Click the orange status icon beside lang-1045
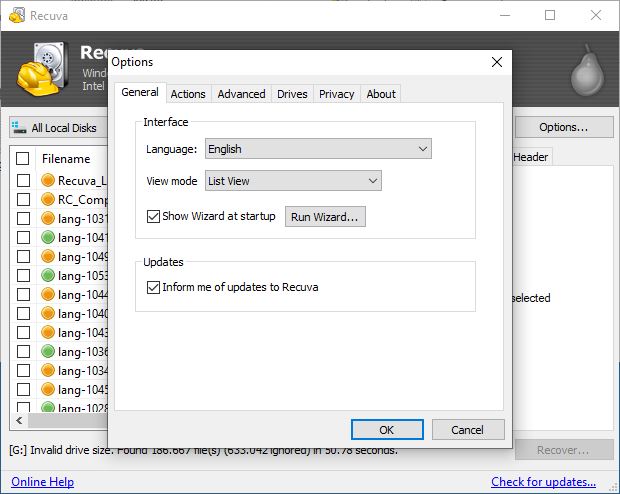620x494 pixels. pyautogui.click(x=48, y=389)
